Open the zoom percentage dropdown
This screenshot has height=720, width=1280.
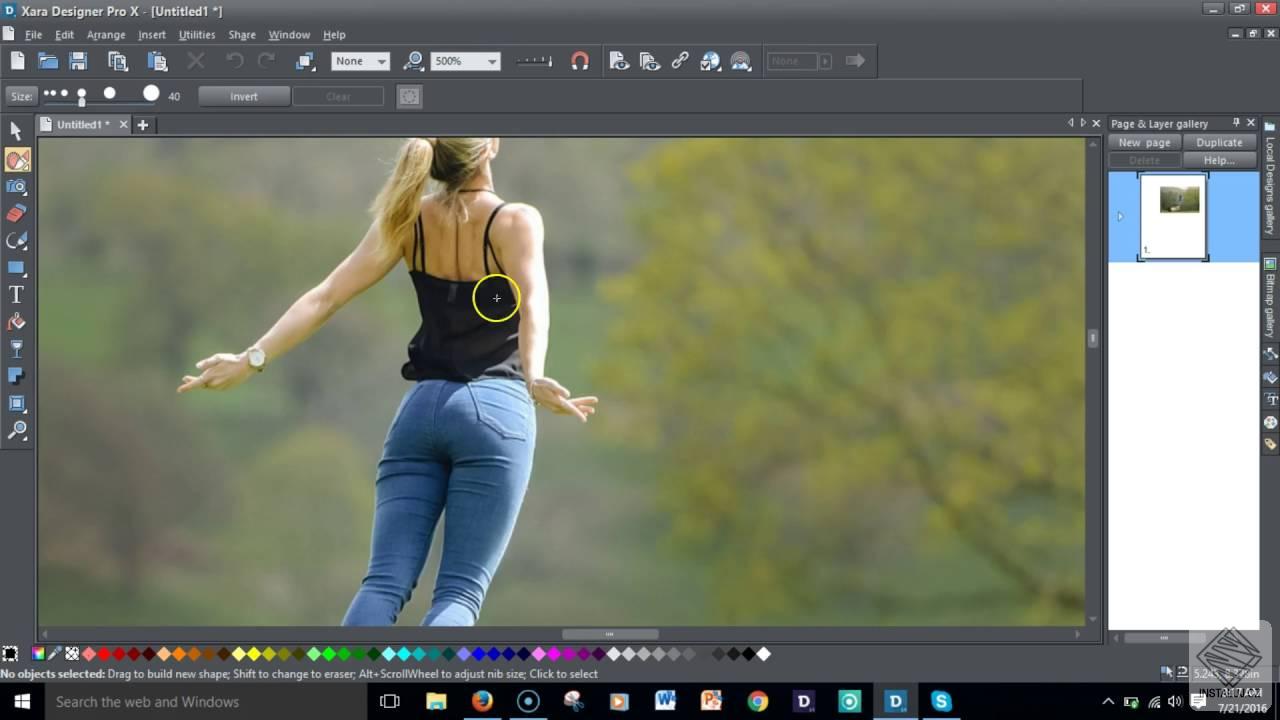pos(492,61)
